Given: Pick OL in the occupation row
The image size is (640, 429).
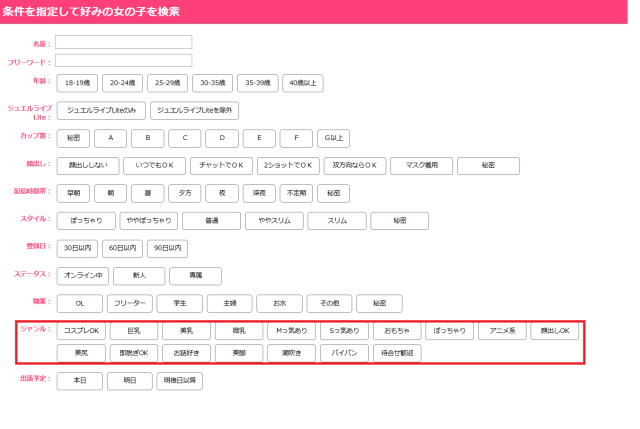Looking at the screenshot, I should pos(79,303).
